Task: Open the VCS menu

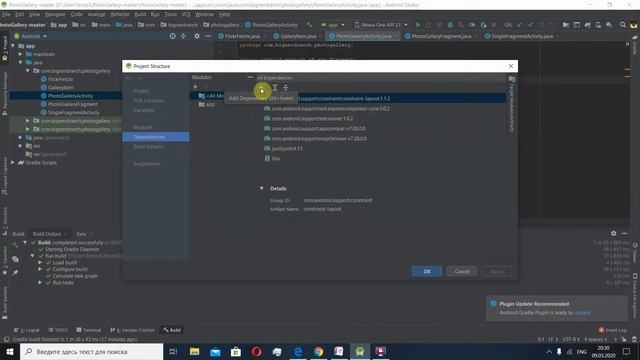Action: [186, 14]
